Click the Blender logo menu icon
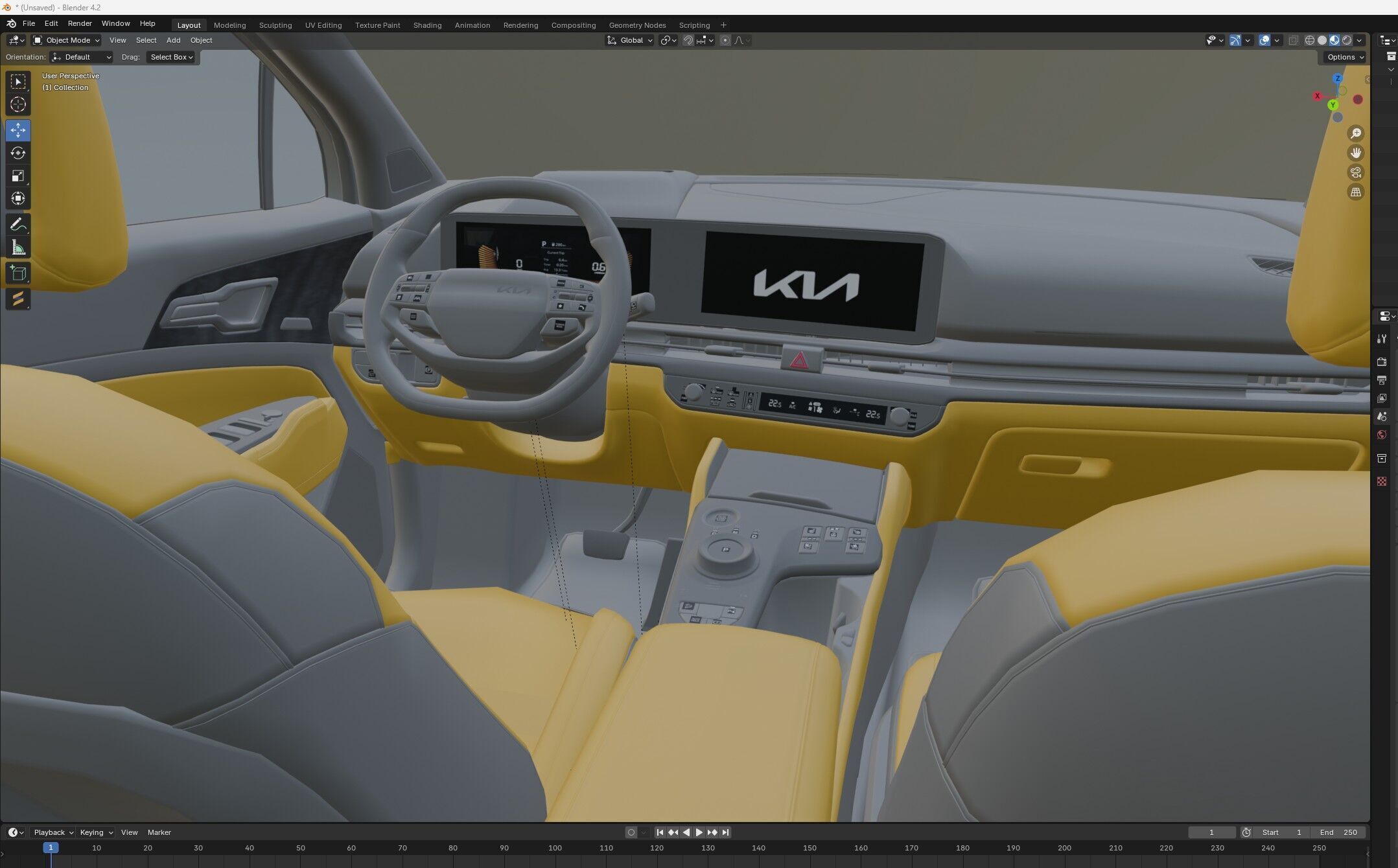 pos(11,23)
